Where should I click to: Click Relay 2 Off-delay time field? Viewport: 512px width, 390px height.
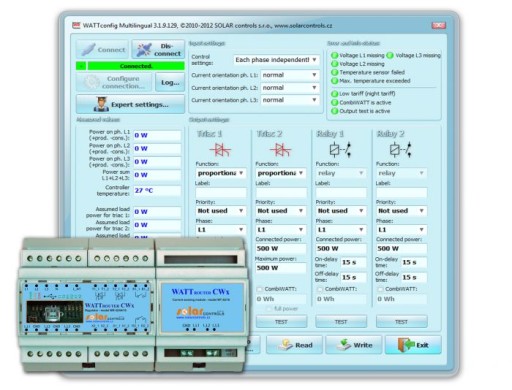(414, 277)
